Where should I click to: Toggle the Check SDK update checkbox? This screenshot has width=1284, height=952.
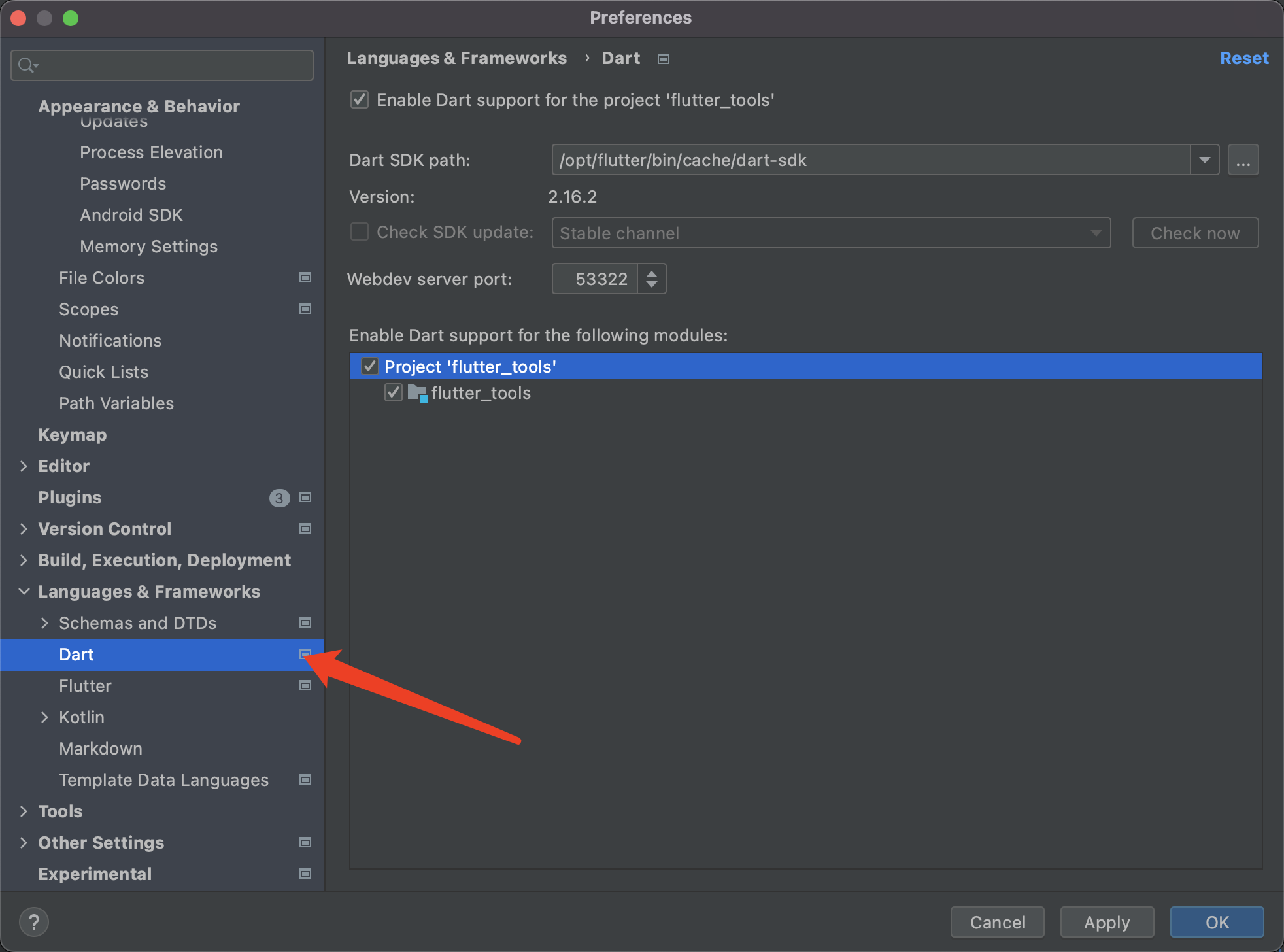tap(359, 232)
